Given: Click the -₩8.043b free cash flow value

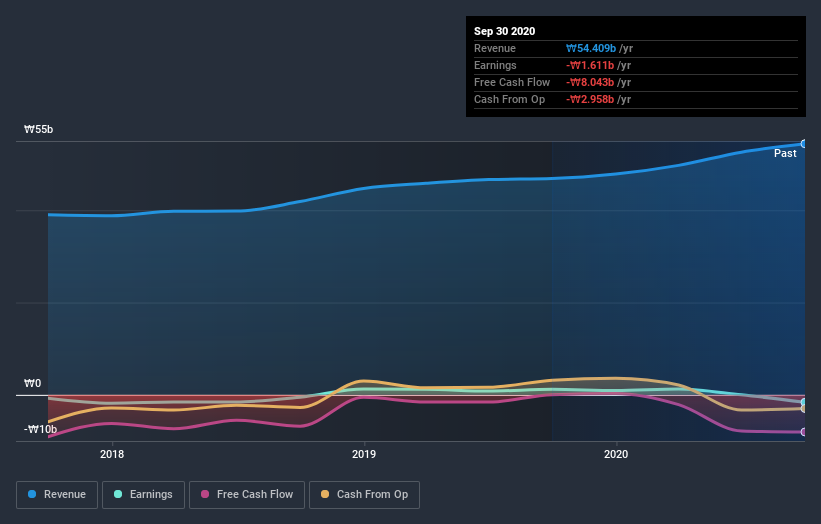Looking at the screenshot, I should [590, 82].
